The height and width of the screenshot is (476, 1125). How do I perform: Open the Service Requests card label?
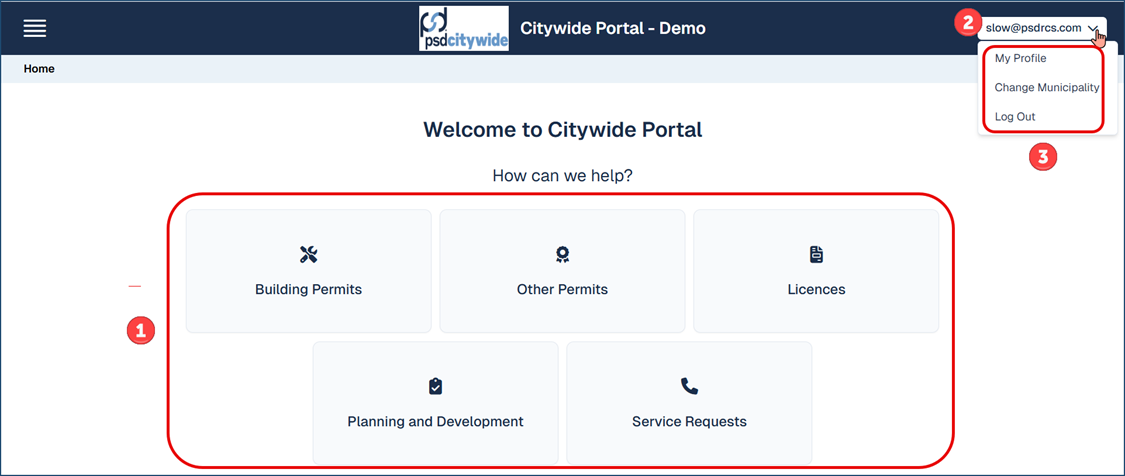click(689, 421)
